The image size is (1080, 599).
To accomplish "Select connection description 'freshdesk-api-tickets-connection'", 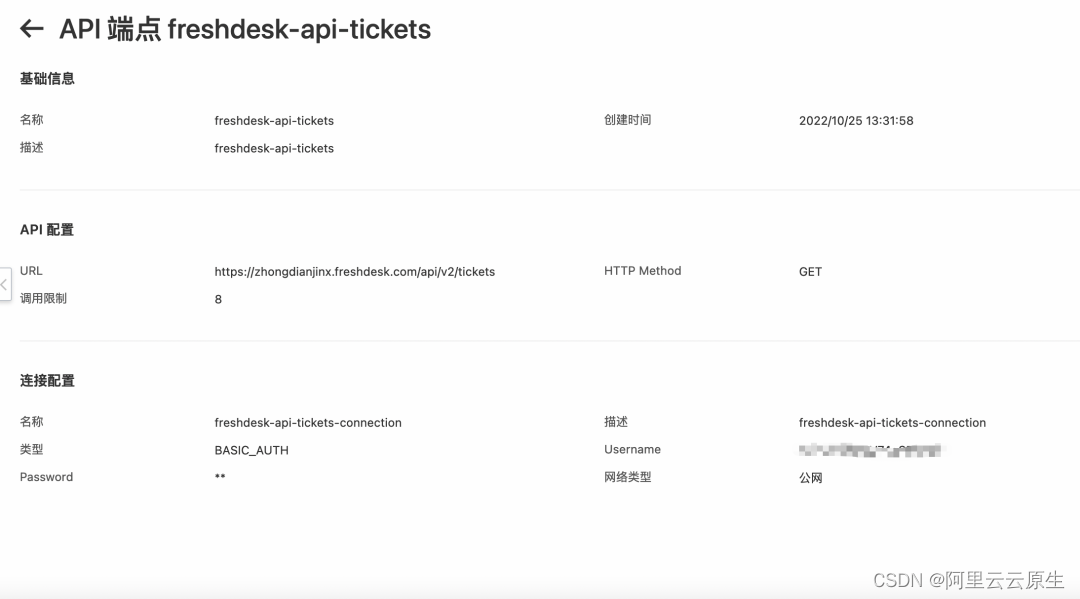I will click(892, 422).
